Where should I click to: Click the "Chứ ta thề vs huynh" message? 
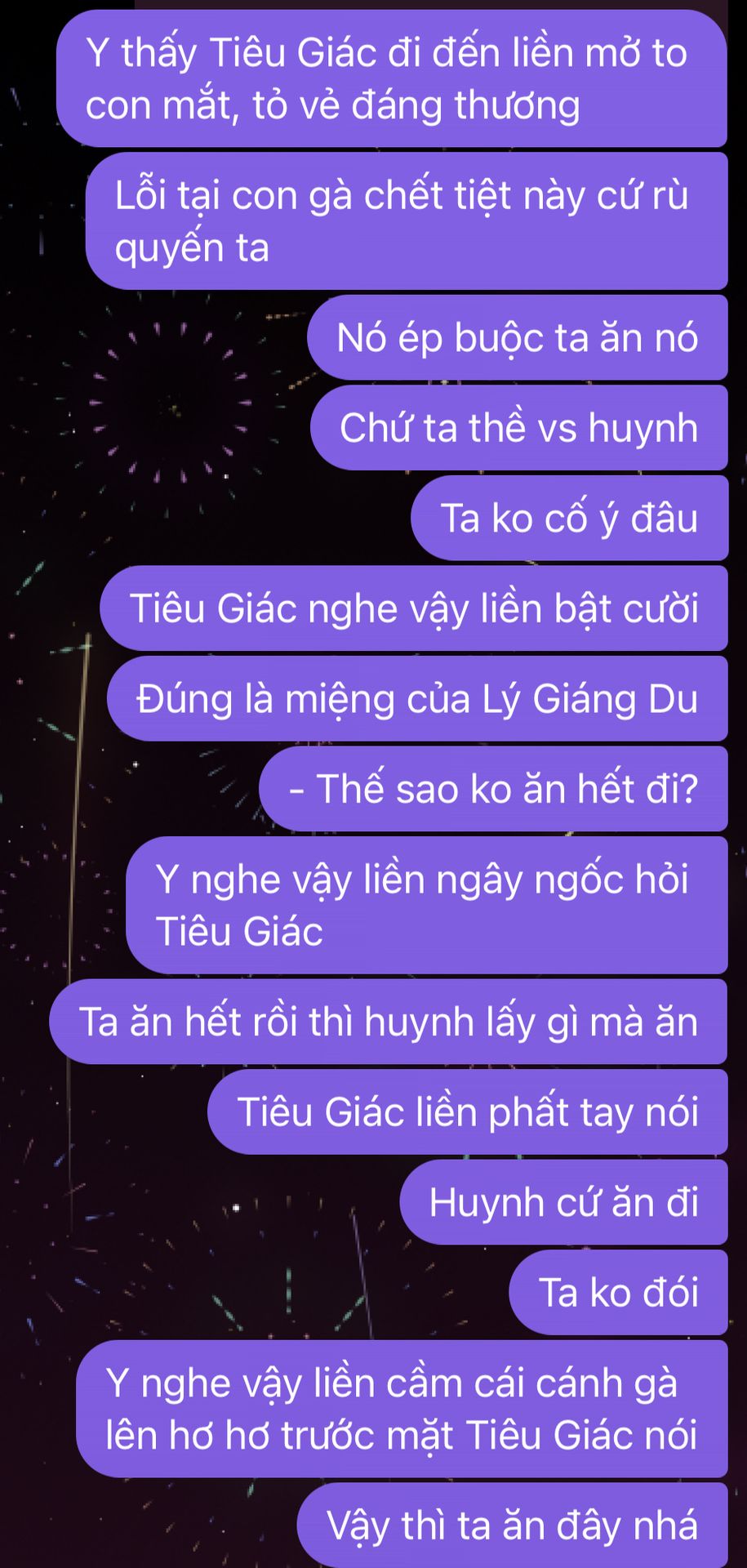point(519,428)
